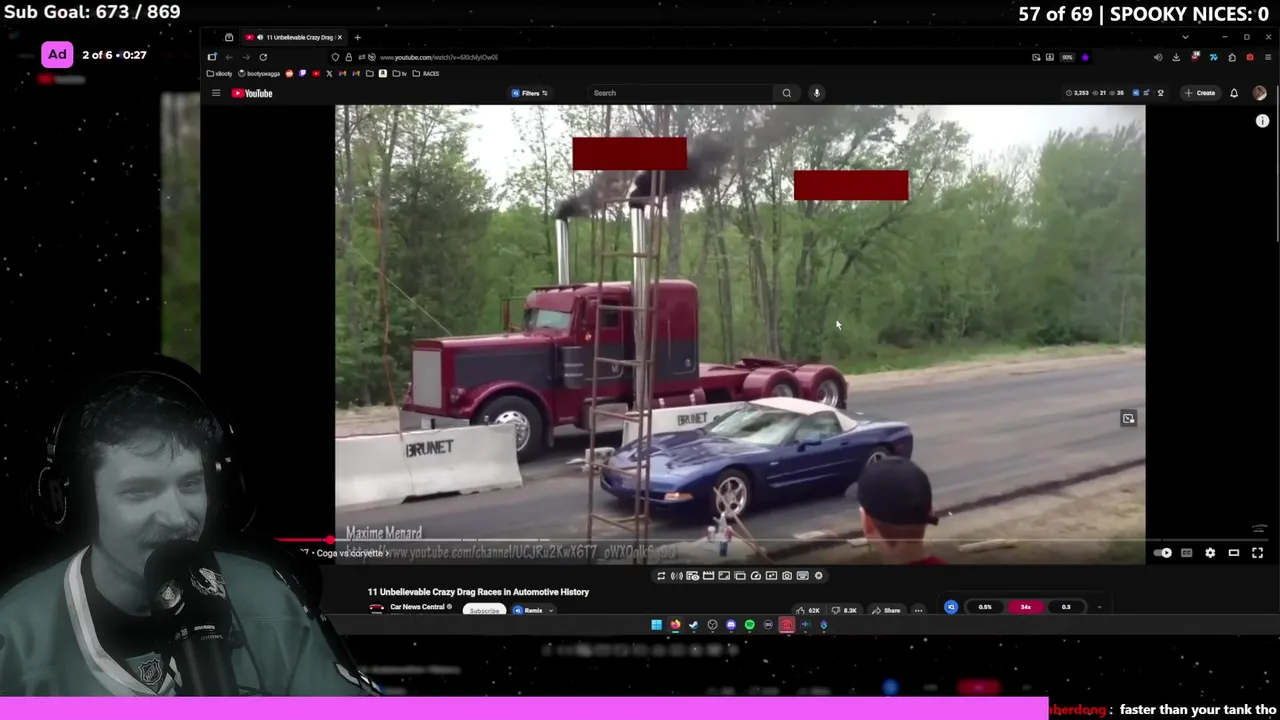Open the YouTube hamburger guide menu
This screenshot has height=720, width=1280.
pos(215,93)
